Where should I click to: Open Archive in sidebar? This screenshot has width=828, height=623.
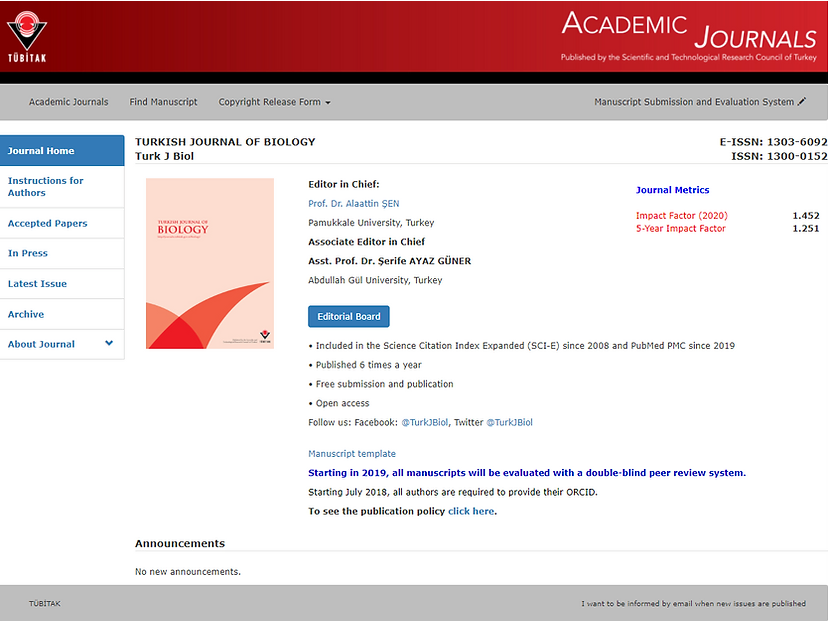62,314
